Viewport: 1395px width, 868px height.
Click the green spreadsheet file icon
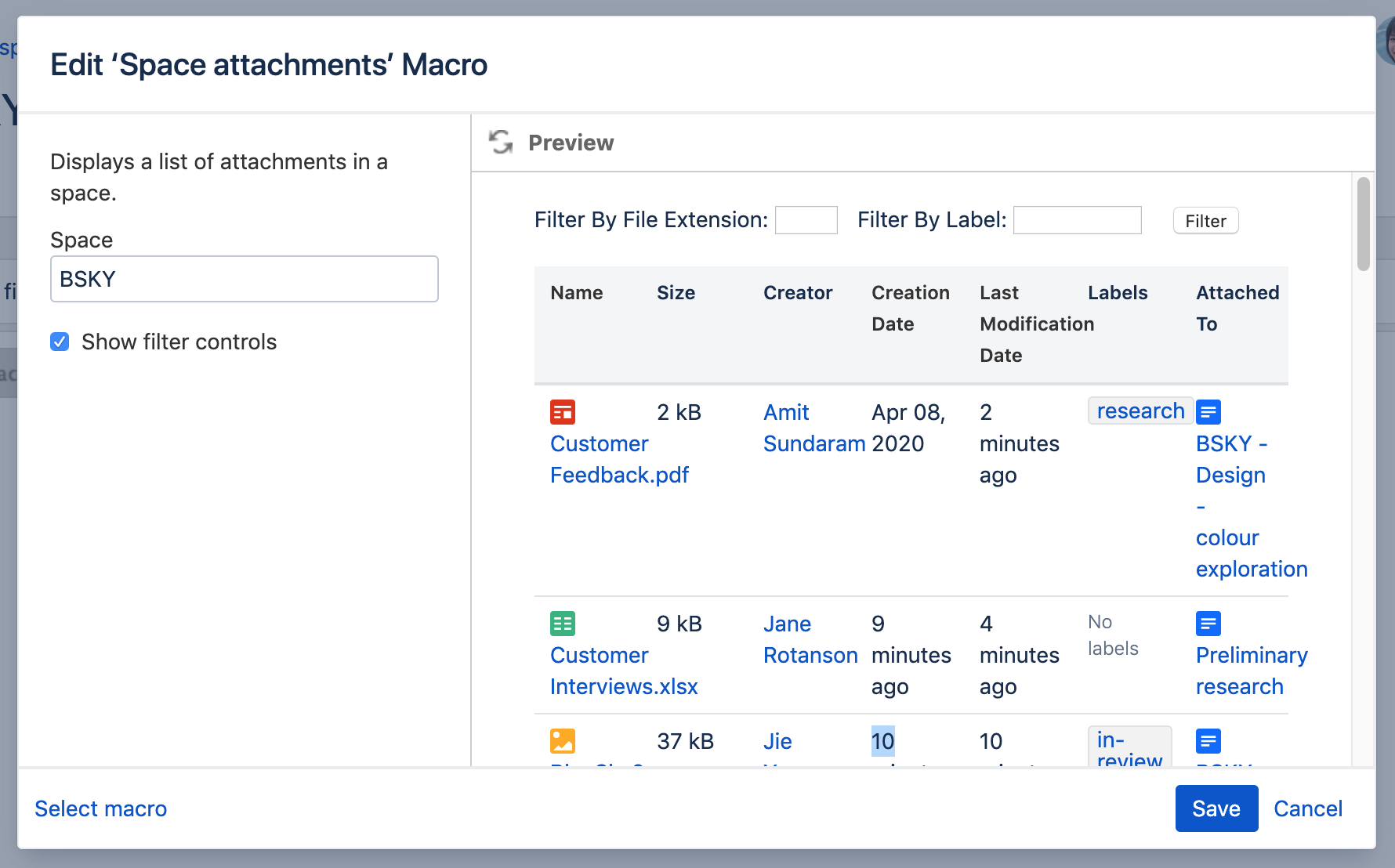click(562, 624)
